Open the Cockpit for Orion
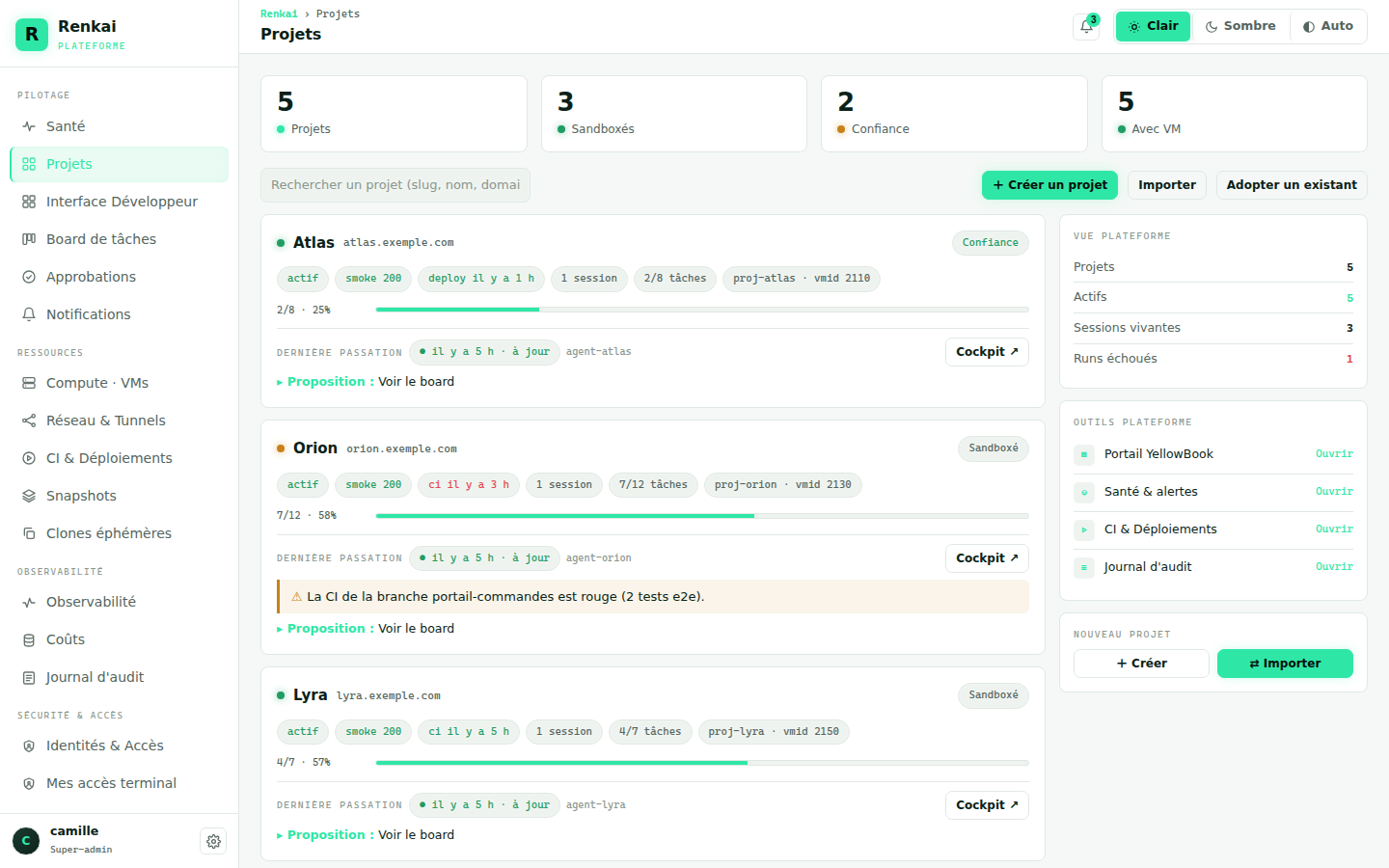This screenshot has width=1389, height=868. pyautogui.click(x=987, y=558)
